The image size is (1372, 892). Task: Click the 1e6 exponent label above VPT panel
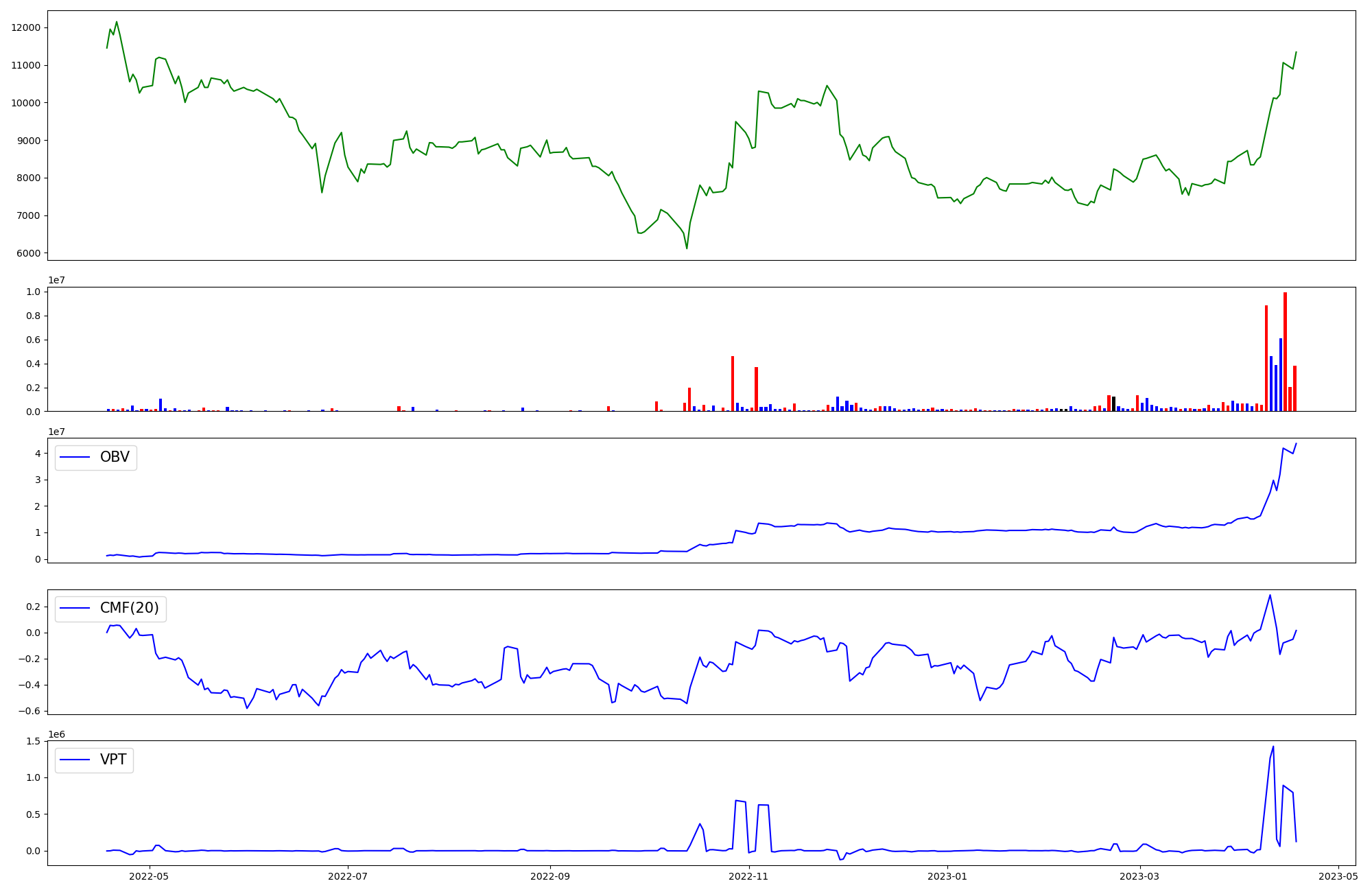click(x=57, y=735)
